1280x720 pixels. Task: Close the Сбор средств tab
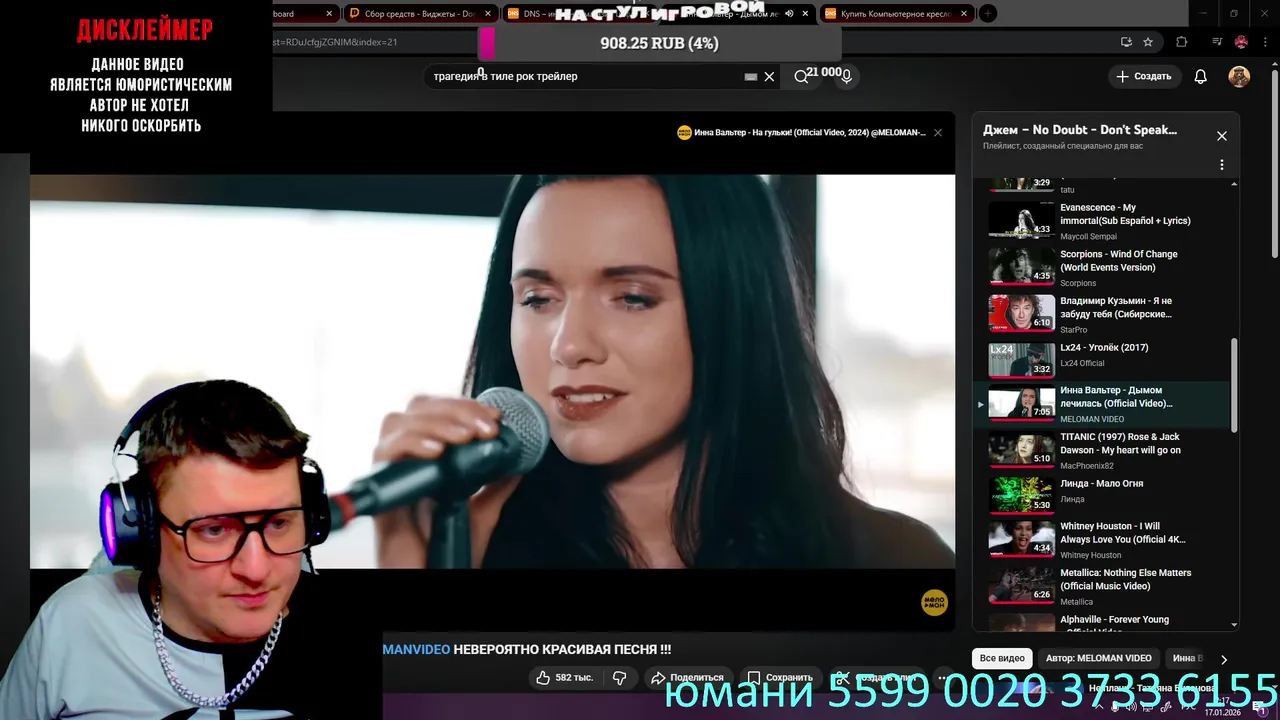pyautogui.click(x=488, y=14)
